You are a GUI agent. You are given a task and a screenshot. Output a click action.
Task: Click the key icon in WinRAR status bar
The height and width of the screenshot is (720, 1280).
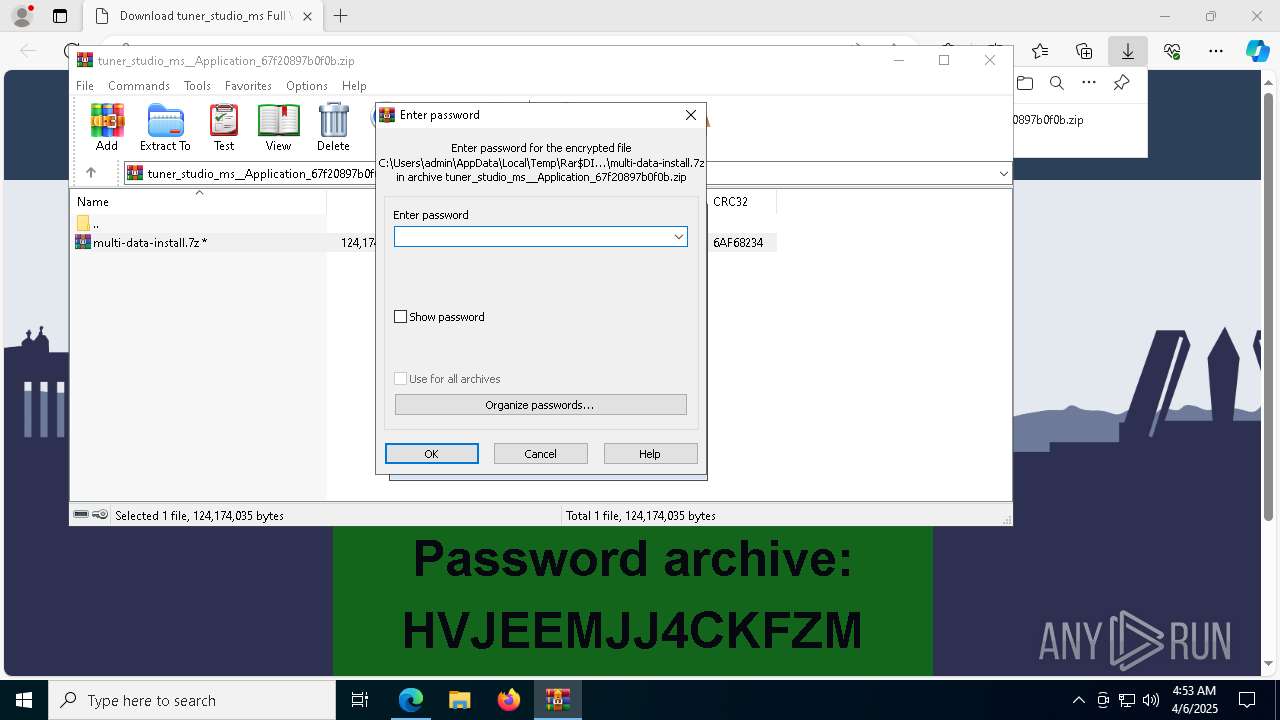click(x=100, y=515)
